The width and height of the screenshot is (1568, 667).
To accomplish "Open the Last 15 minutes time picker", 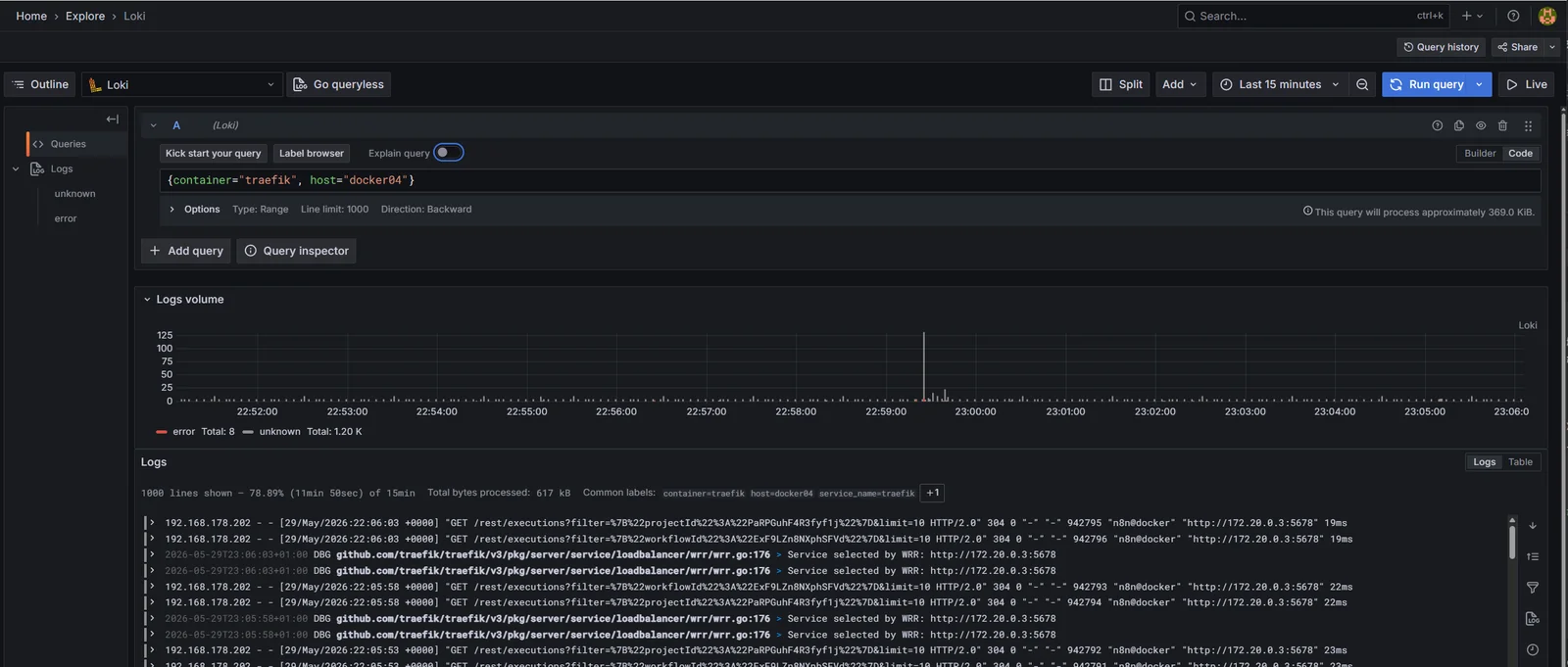I will tap(1279, 84).
